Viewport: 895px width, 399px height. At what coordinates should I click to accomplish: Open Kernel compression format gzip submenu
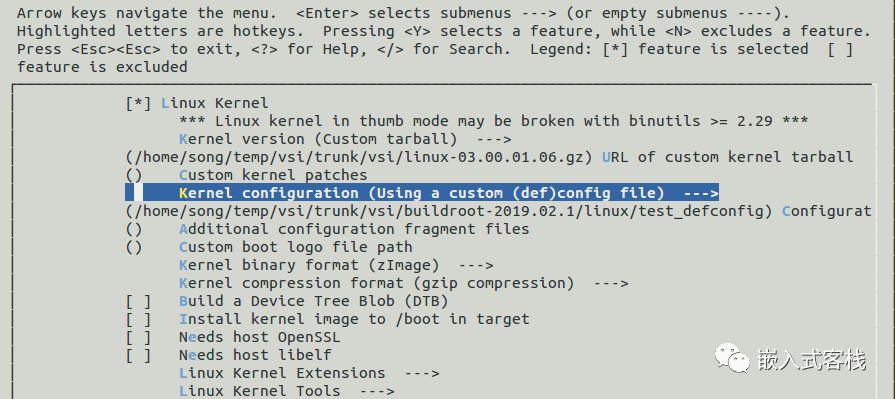click(404, 283)
